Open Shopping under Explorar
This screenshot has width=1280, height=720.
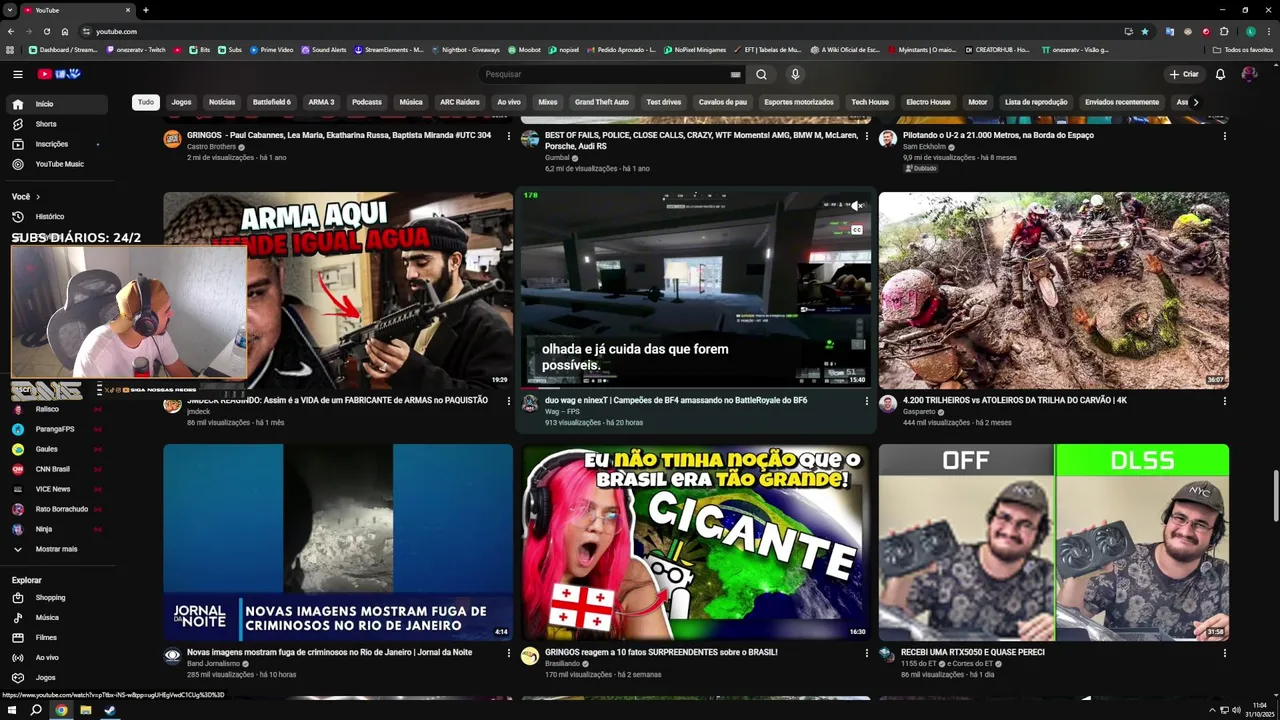55,597
